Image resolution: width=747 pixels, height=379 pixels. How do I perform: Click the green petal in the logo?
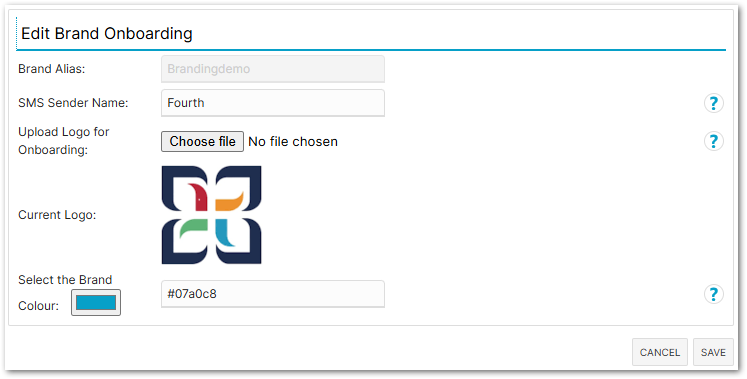193,229
